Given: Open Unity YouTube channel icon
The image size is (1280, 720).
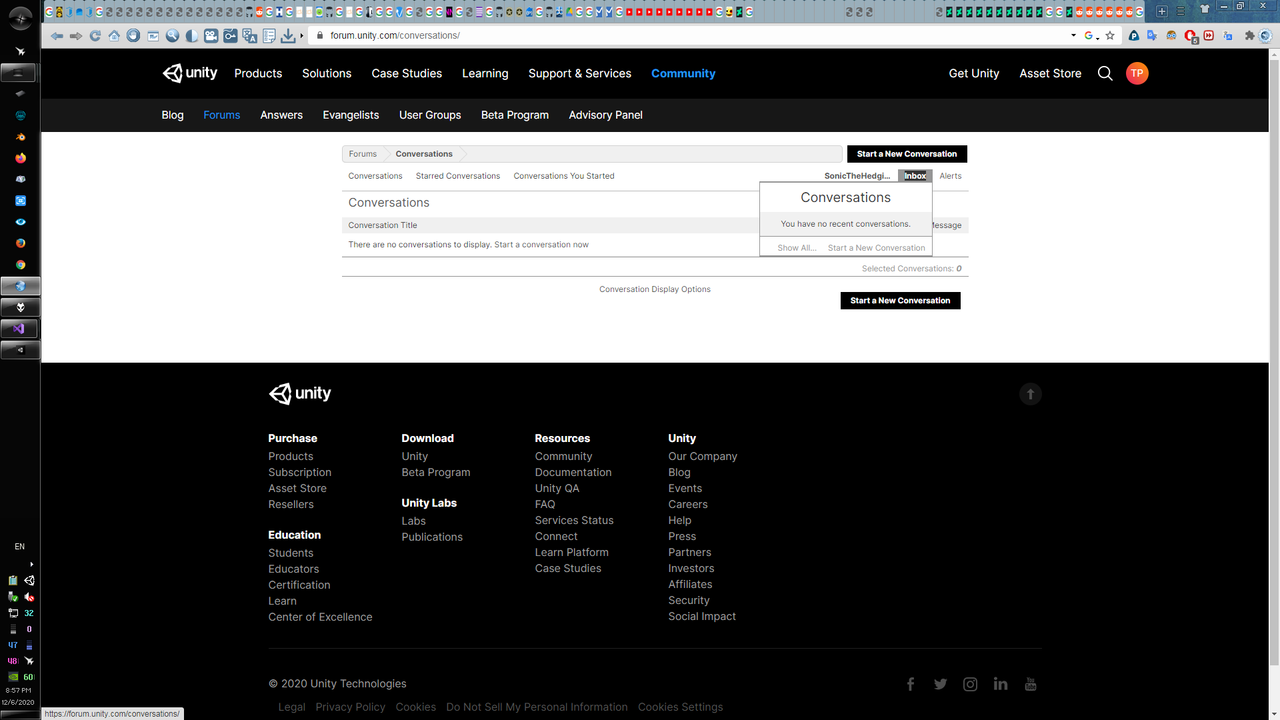Looking at the screenshot, I should click(1030, 684).
